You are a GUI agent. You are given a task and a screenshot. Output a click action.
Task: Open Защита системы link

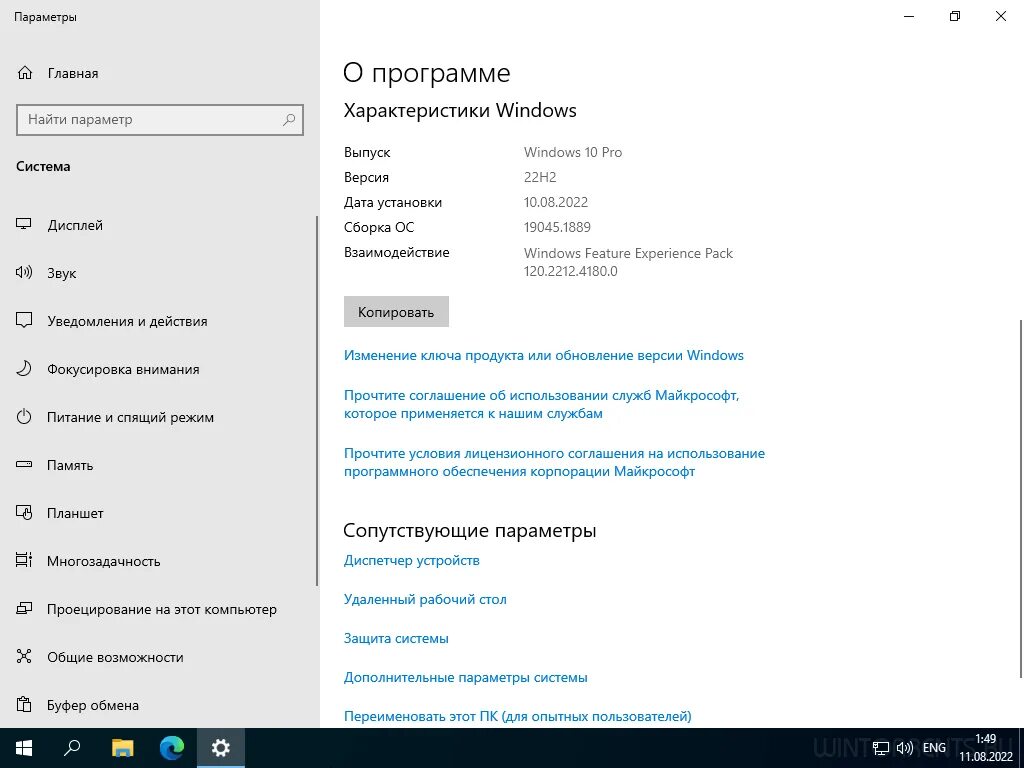[396, 638]
